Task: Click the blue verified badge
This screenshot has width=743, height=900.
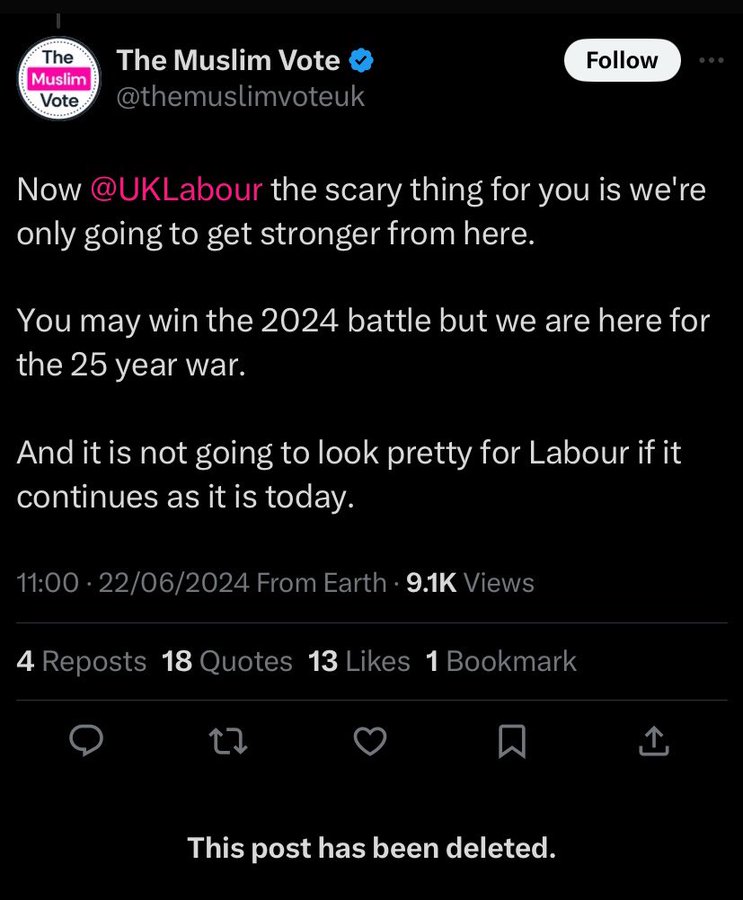Action: coord(361,61)
